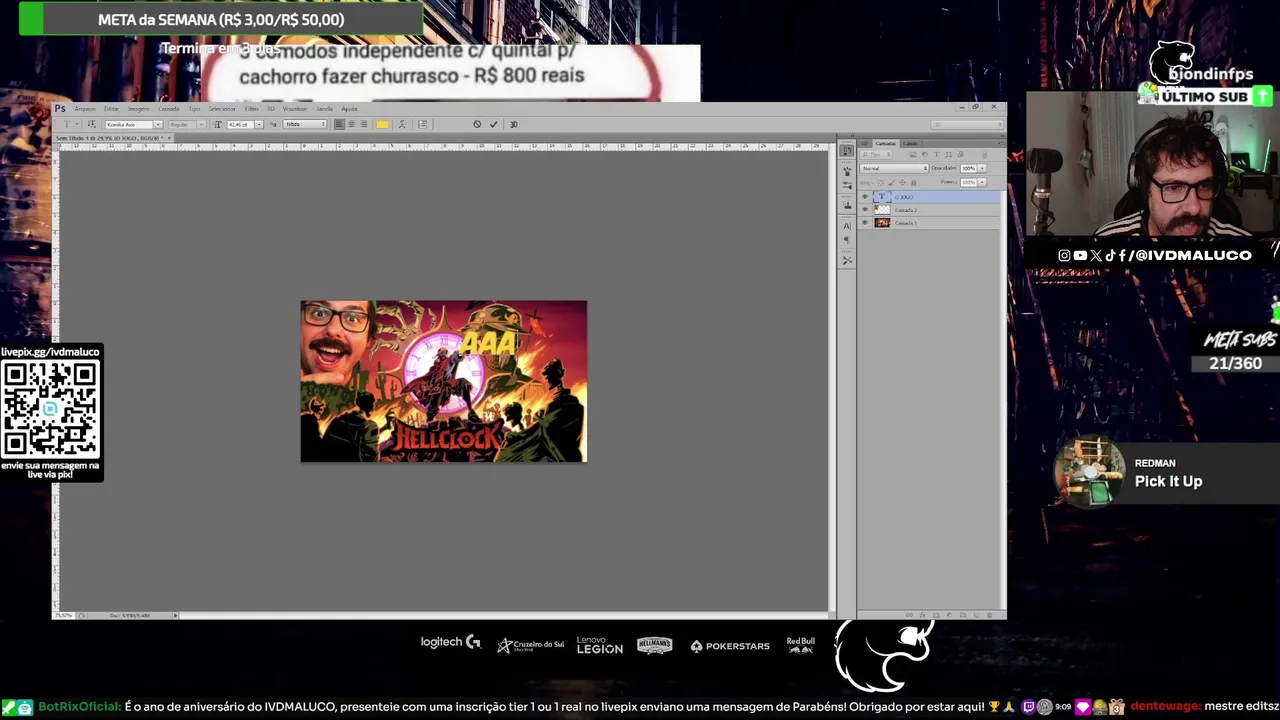Filter layers by adjustment layers icon

click(x=925, y=154)
